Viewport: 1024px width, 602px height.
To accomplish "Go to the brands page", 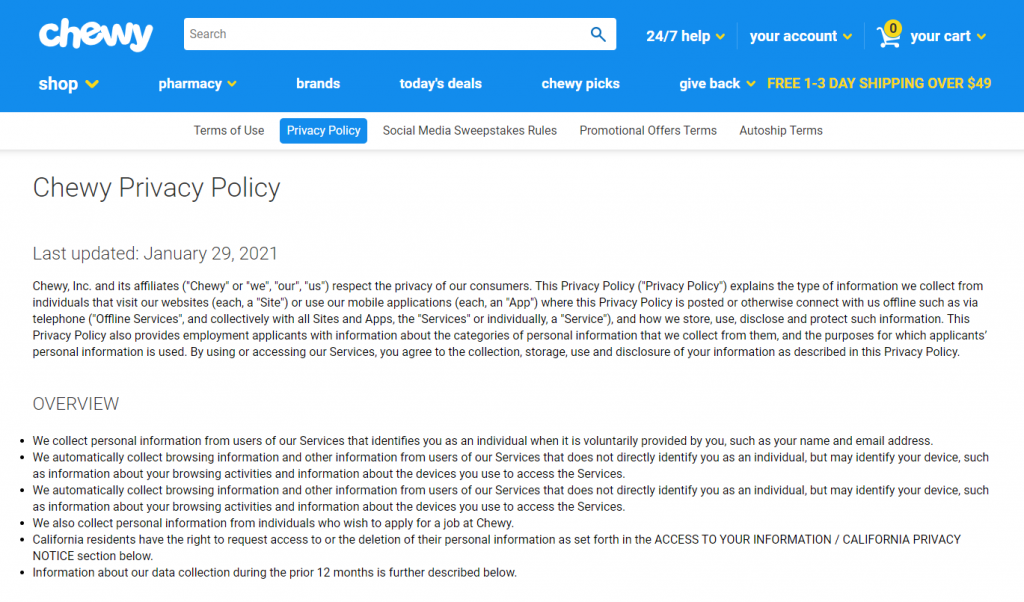I will tap(318, 84).
